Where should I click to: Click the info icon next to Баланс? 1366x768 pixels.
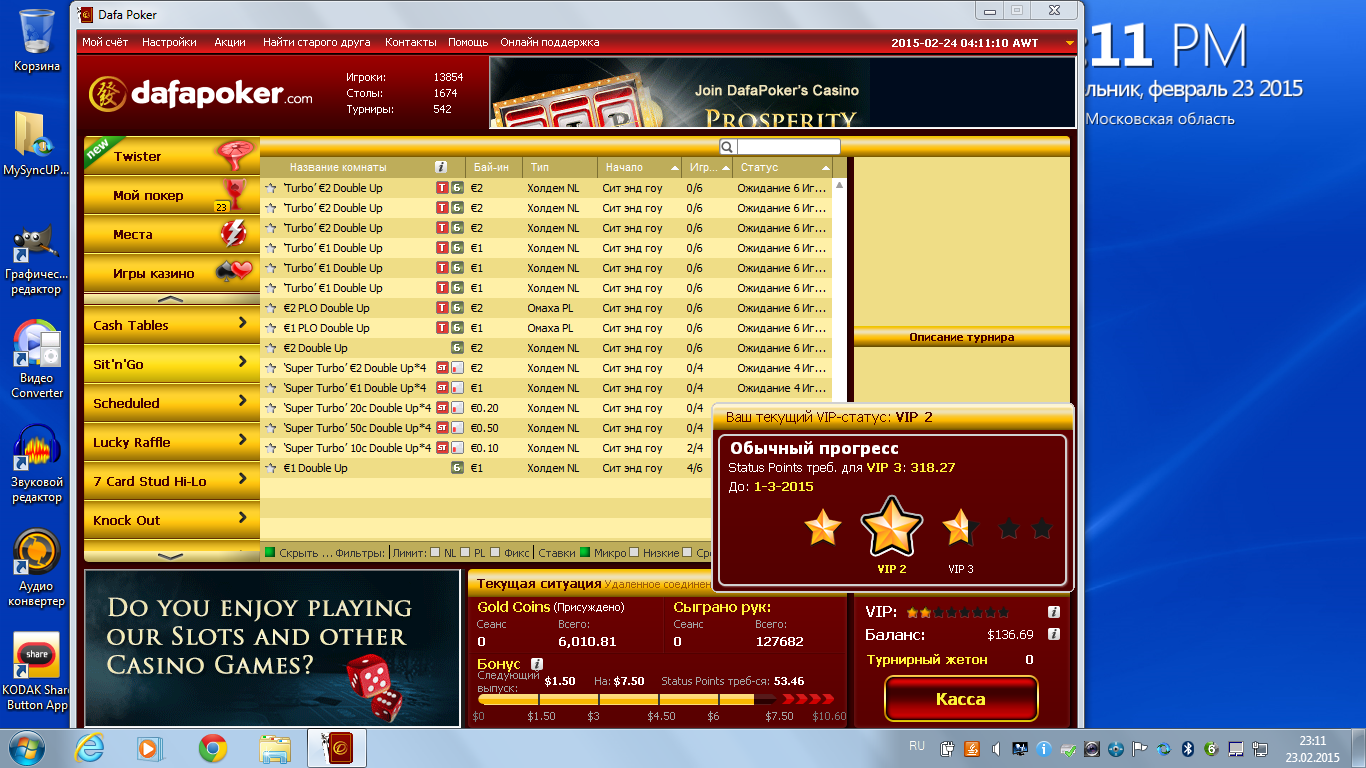1053,634
